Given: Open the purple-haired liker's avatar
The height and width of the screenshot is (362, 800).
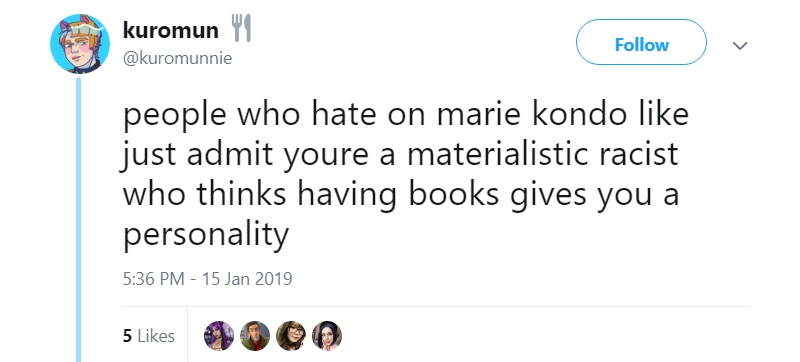Looking at the screenshot, I should 218,336.
